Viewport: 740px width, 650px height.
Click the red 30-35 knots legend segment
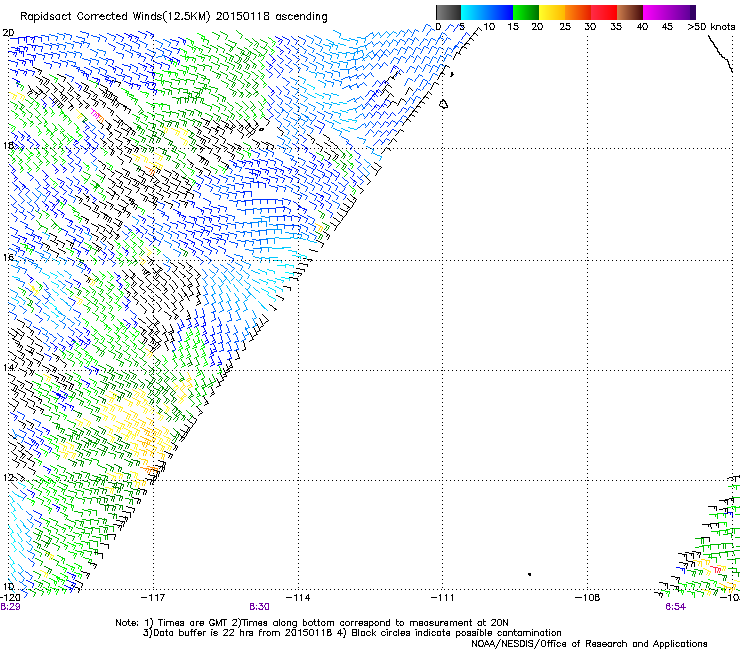[604, 12]
